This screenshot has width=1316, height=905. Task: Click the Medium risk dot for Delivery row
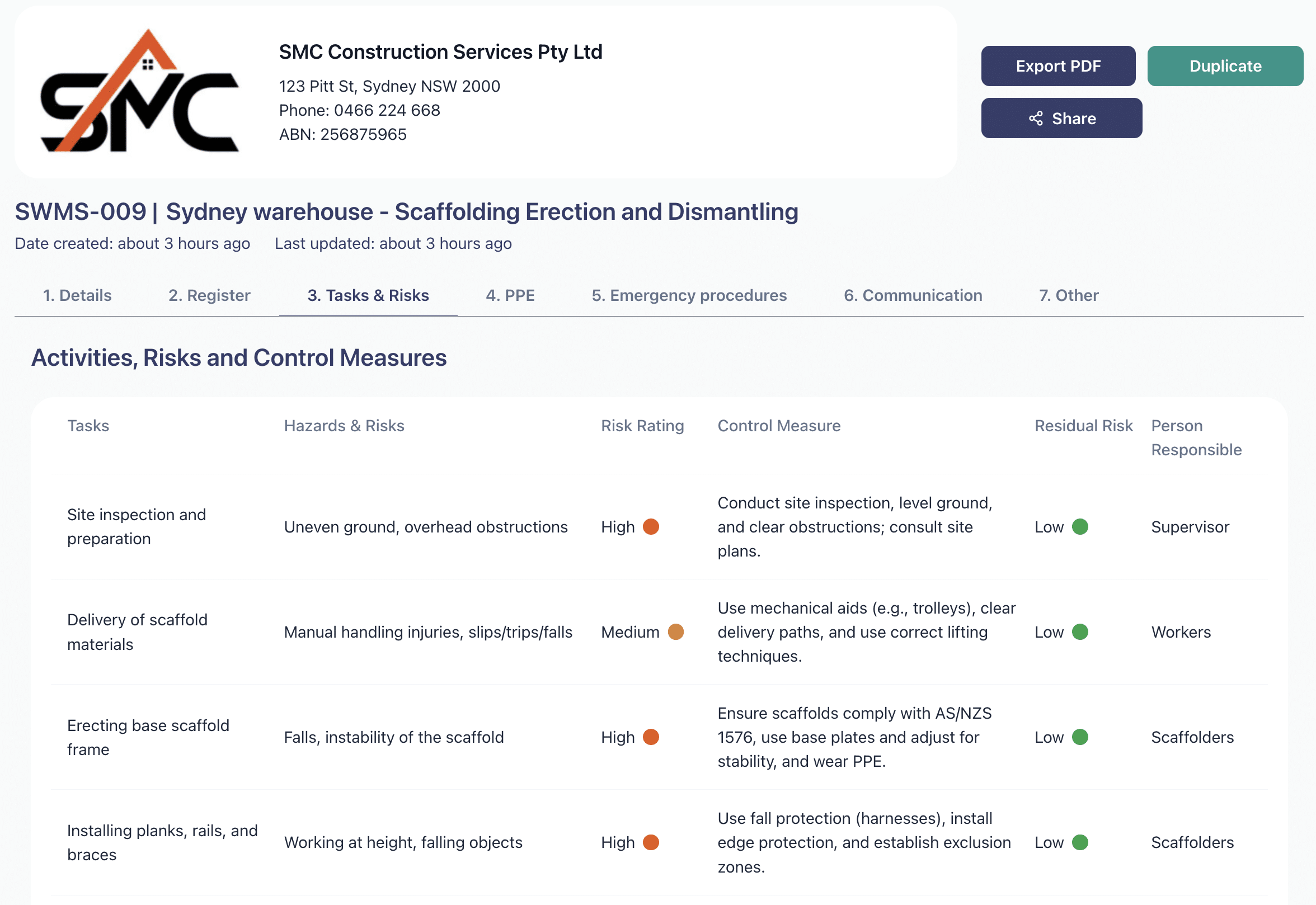pos(675,631)
